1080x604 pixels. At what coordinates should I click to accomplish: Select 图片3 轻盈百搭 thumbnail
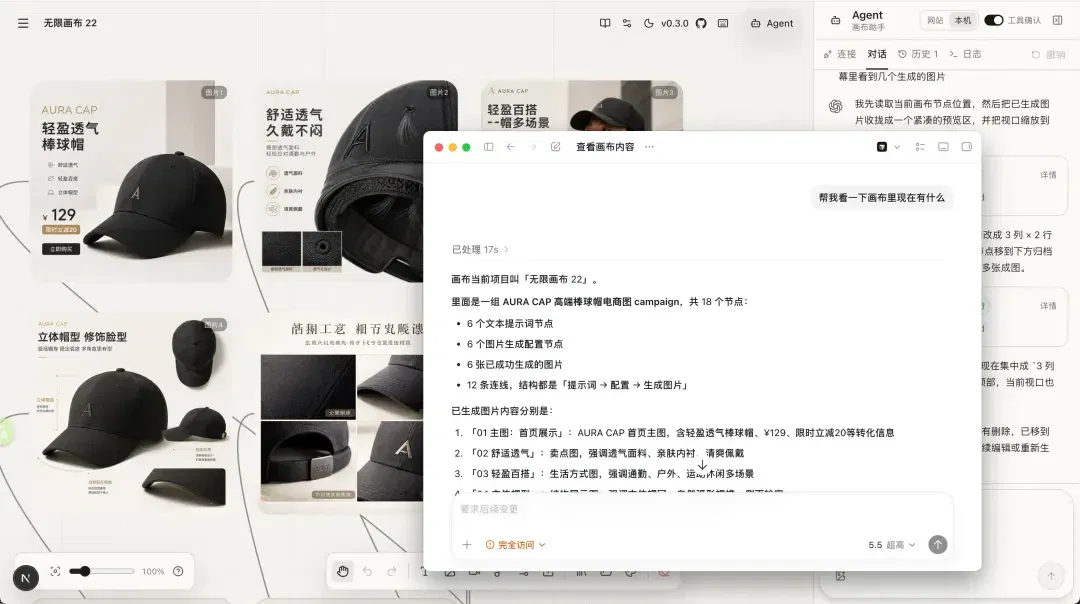click(582, 105)
